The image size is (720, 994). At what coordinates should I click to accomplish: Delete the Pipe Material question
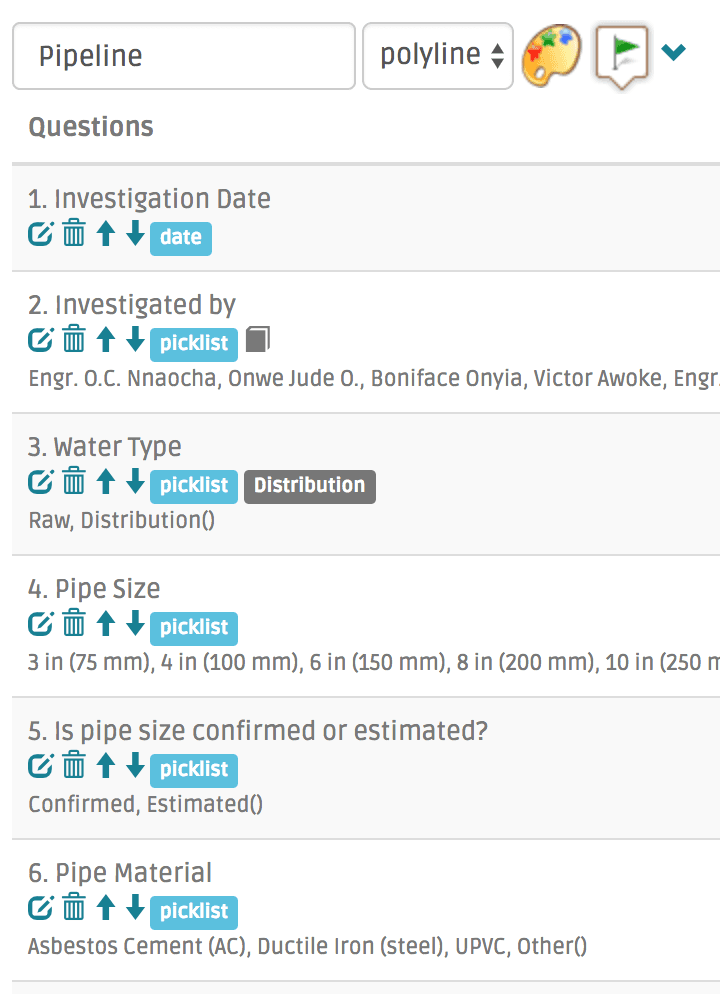[x=74, y=909]
